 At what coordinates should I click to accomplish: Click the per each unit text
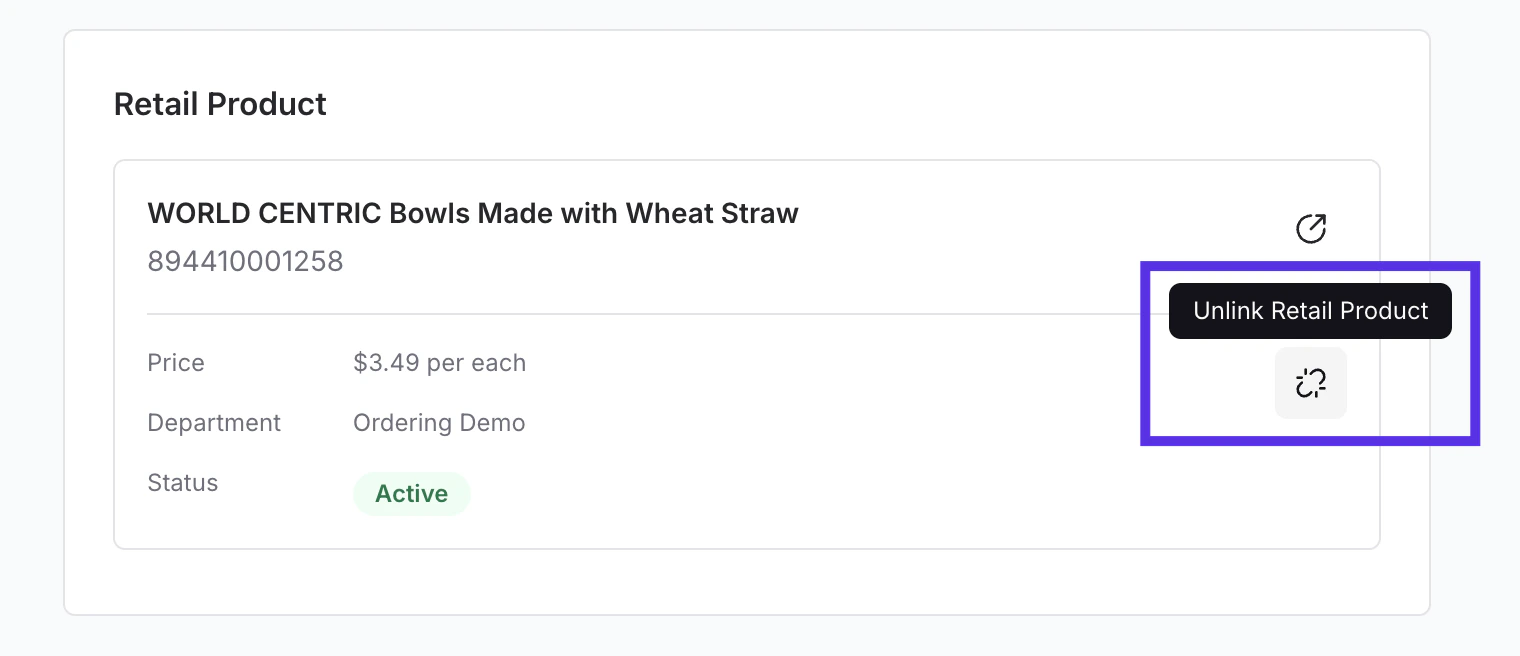click(476, 362)
